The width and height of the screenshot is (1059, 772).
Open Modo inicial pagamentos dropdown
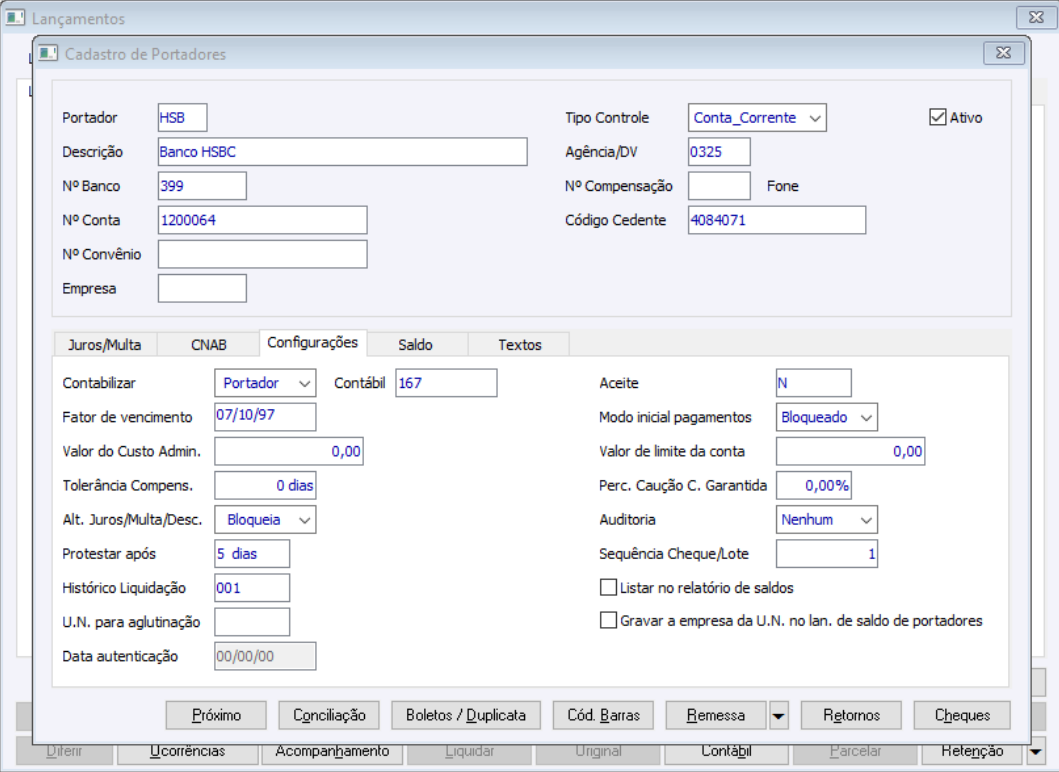[x=865, y=417]
